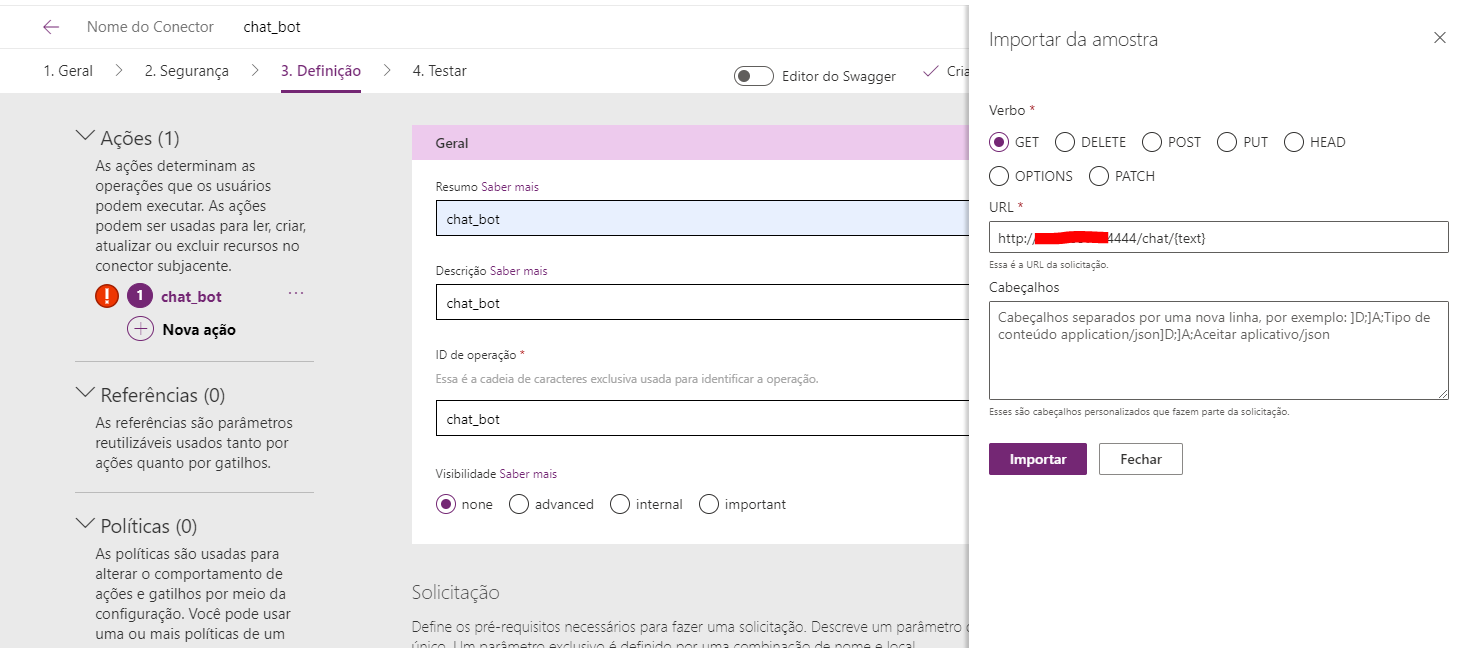Viewport: 1466px width, 648px height.
Task: Click the red error indicator on chat_bot action
Action: 106,295
